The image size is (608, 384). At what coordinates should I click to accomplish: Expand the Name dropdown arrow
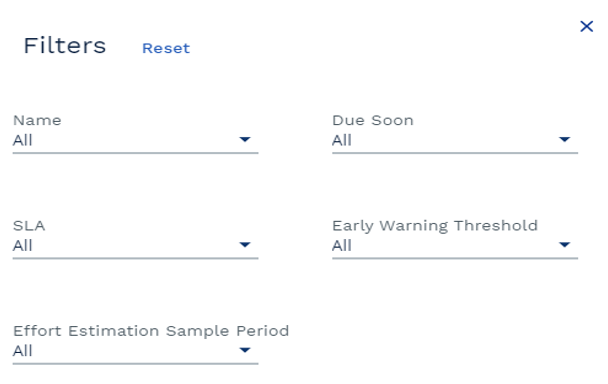tap(245, 139)
